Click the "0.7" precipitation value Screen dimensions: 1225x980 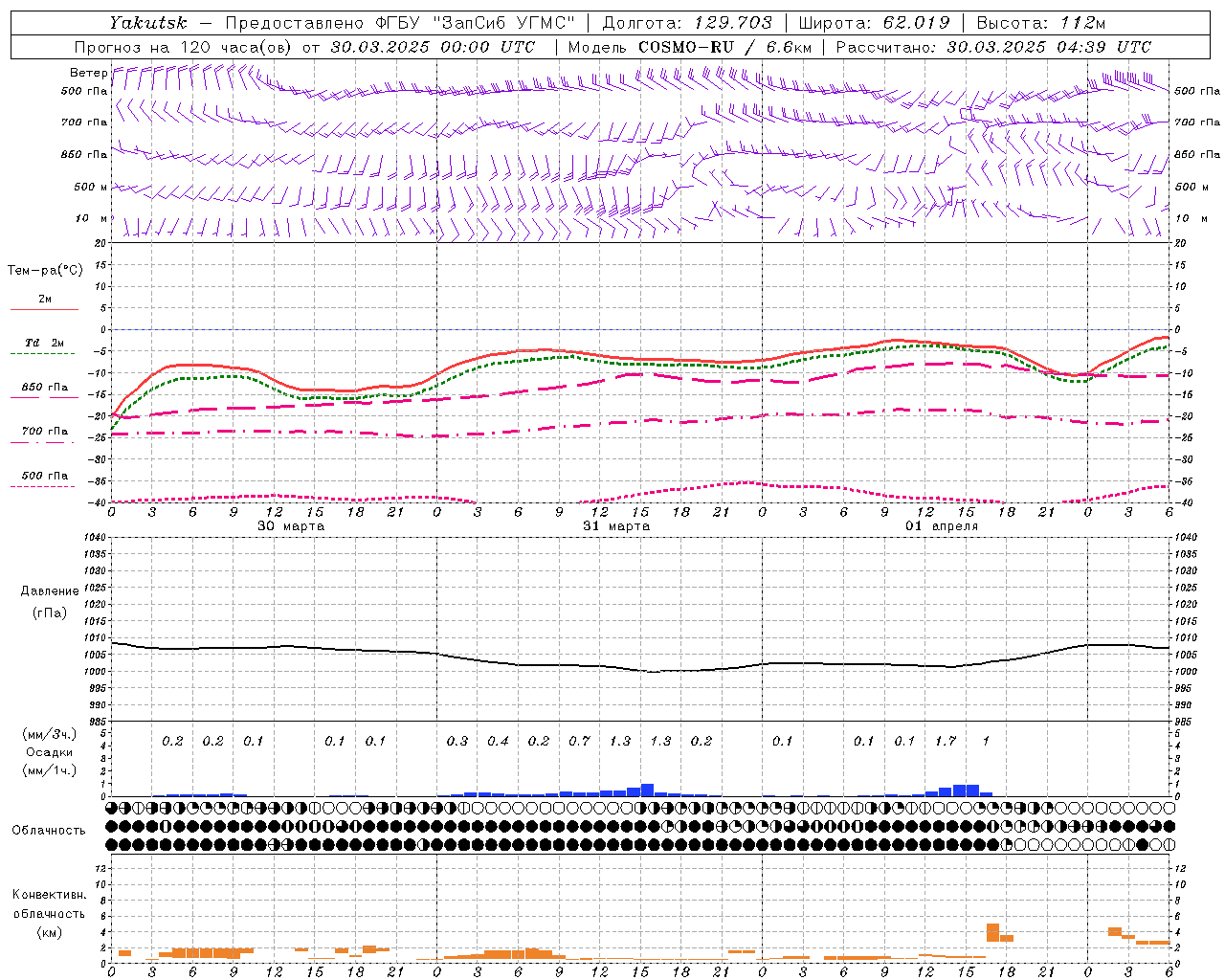pyautogui.click(x=579, y=741)
